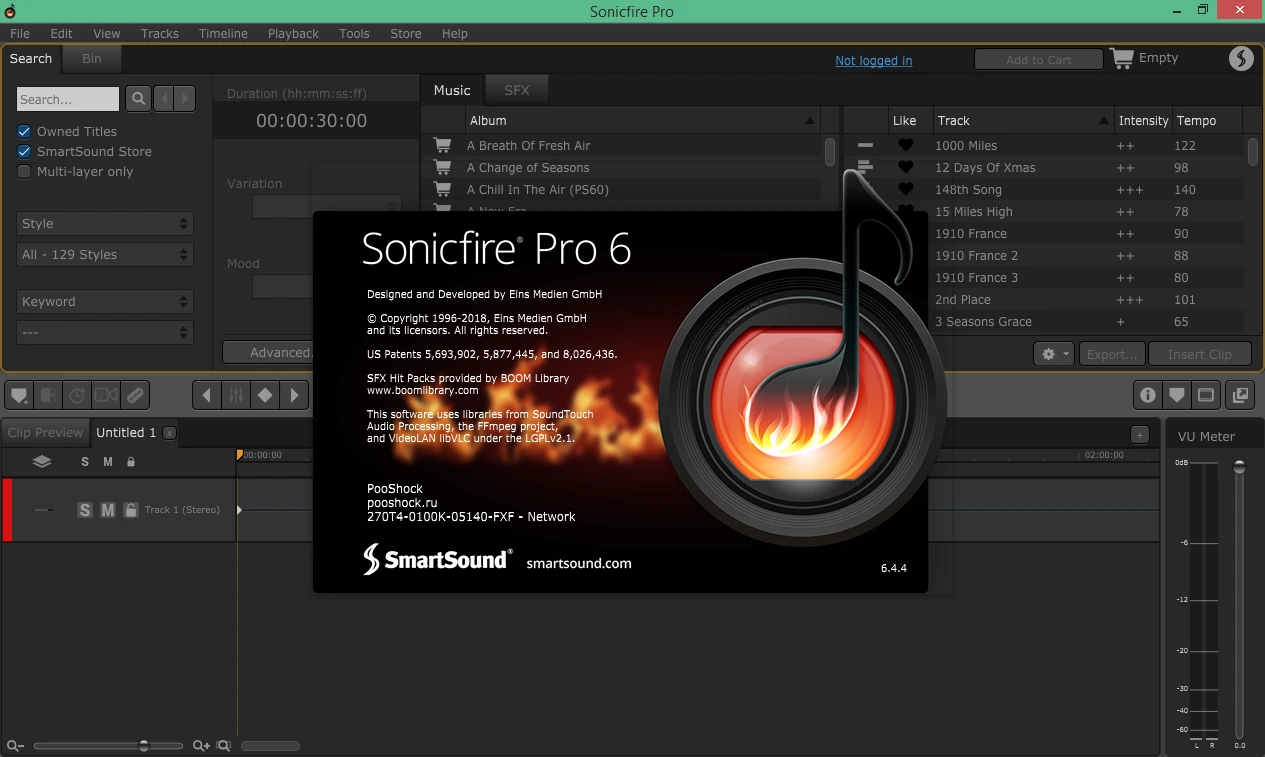Uncheck the Owned Titles checkbox
Screen dimensions: 1265x757
(x=24, y=132)
